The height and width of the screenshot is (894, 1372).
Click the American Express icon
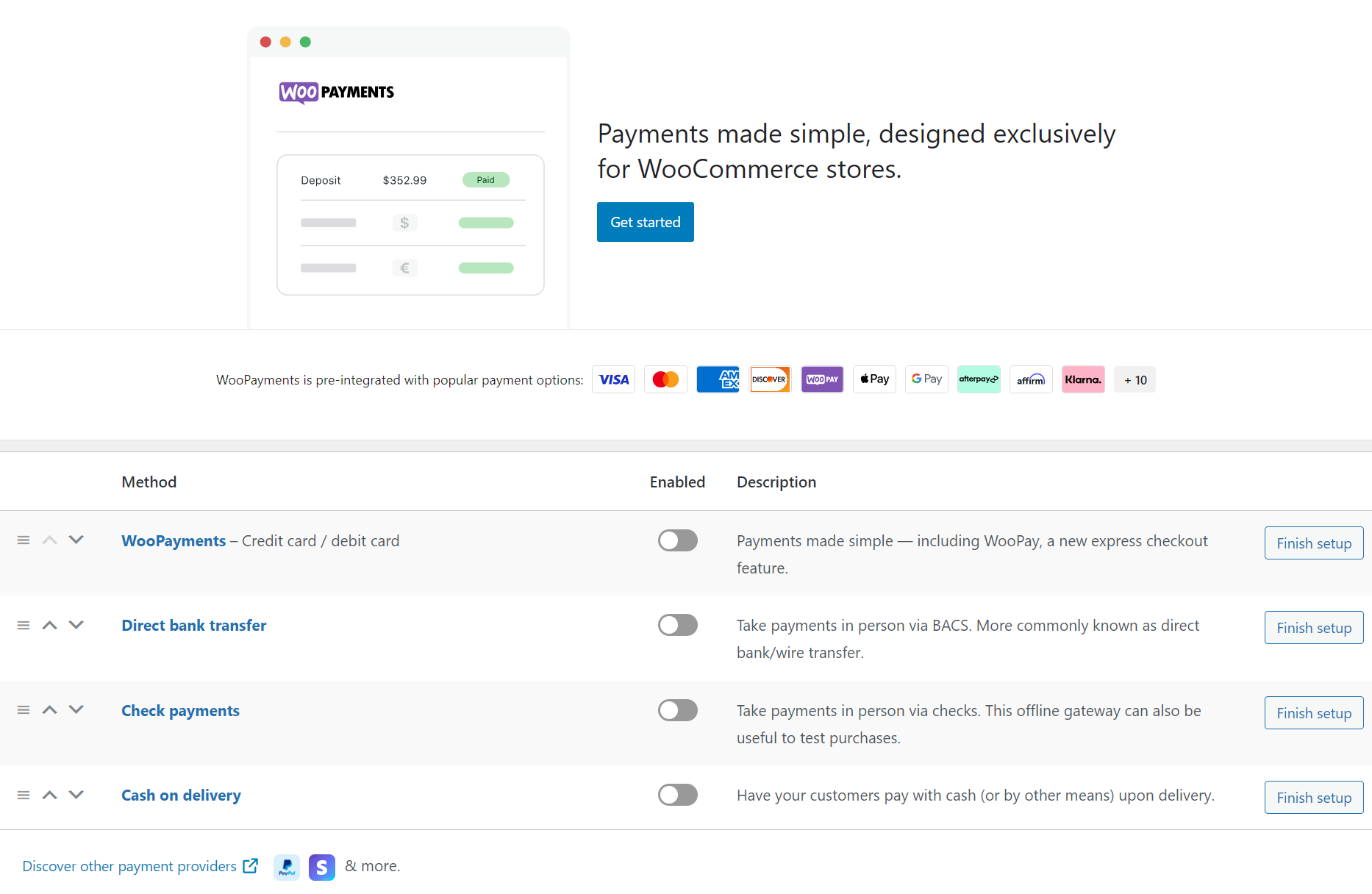[718, 379]
